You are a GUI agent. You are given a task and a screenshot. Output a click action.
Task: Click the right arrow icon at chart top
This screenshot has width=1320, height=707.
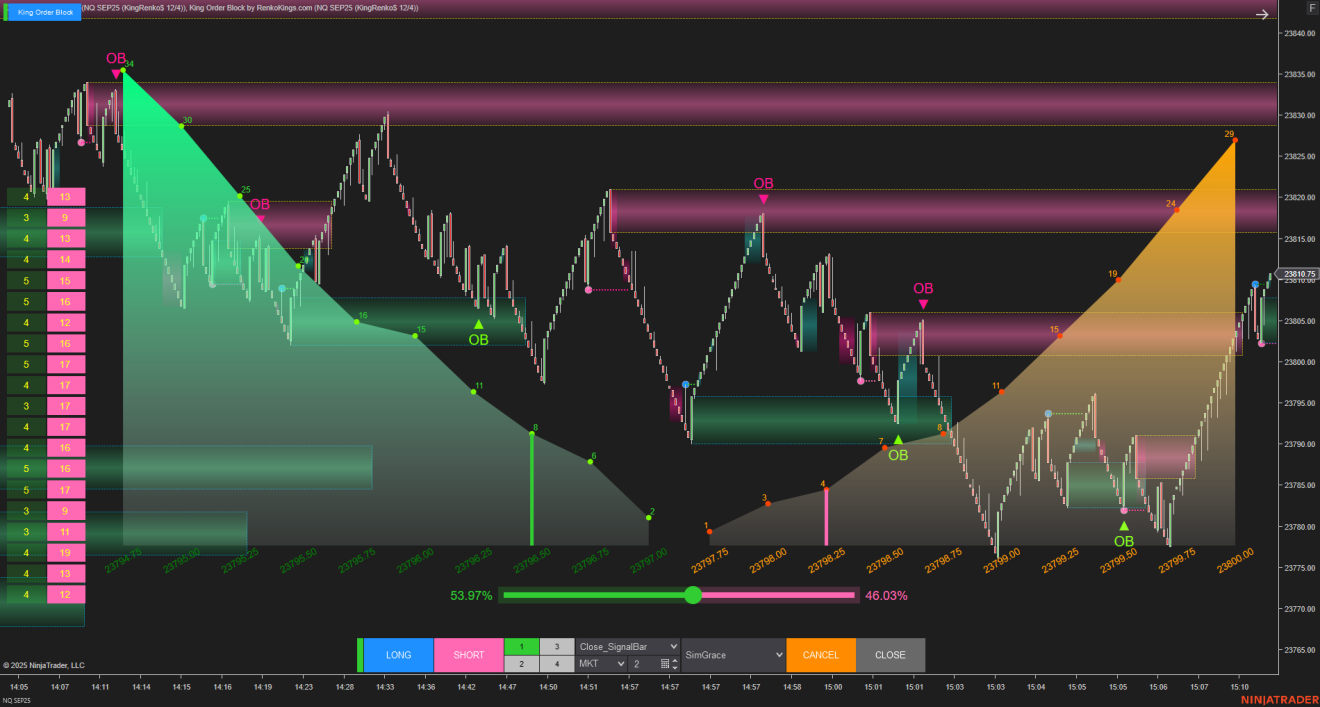click(x=1262, y=14)
